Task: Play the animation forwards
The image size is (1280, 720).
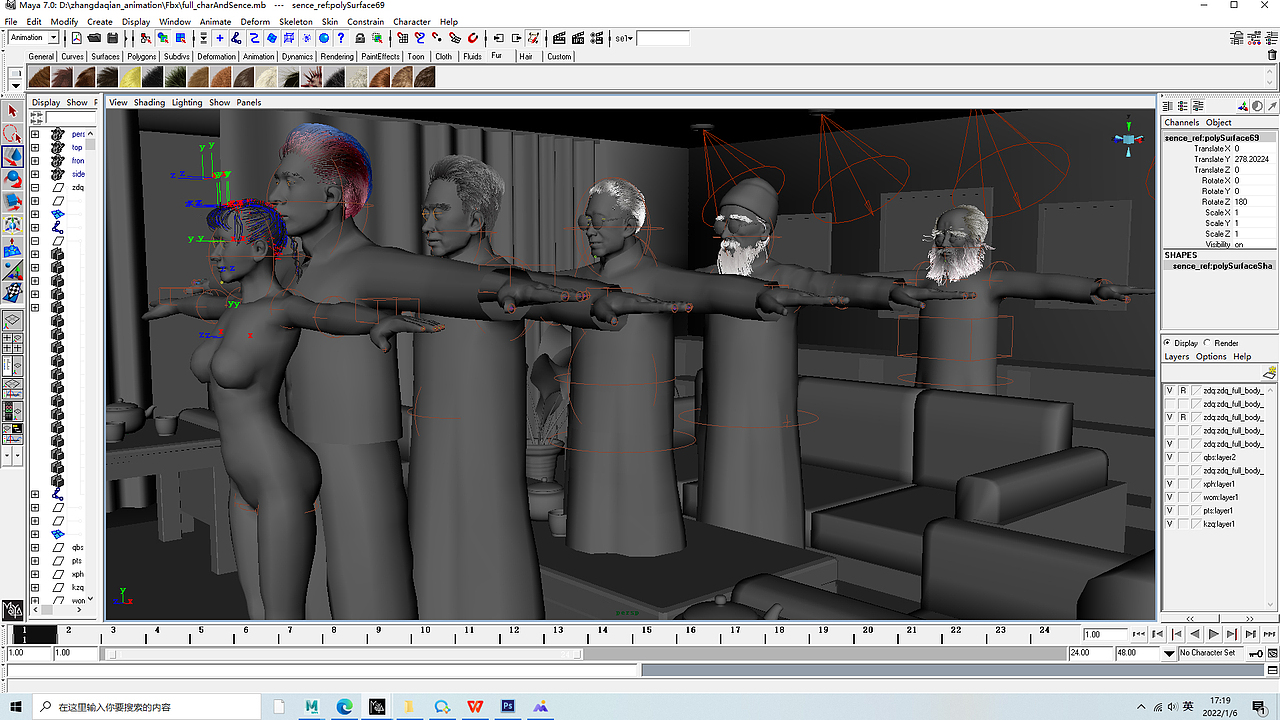Action: click(1213, 634)
